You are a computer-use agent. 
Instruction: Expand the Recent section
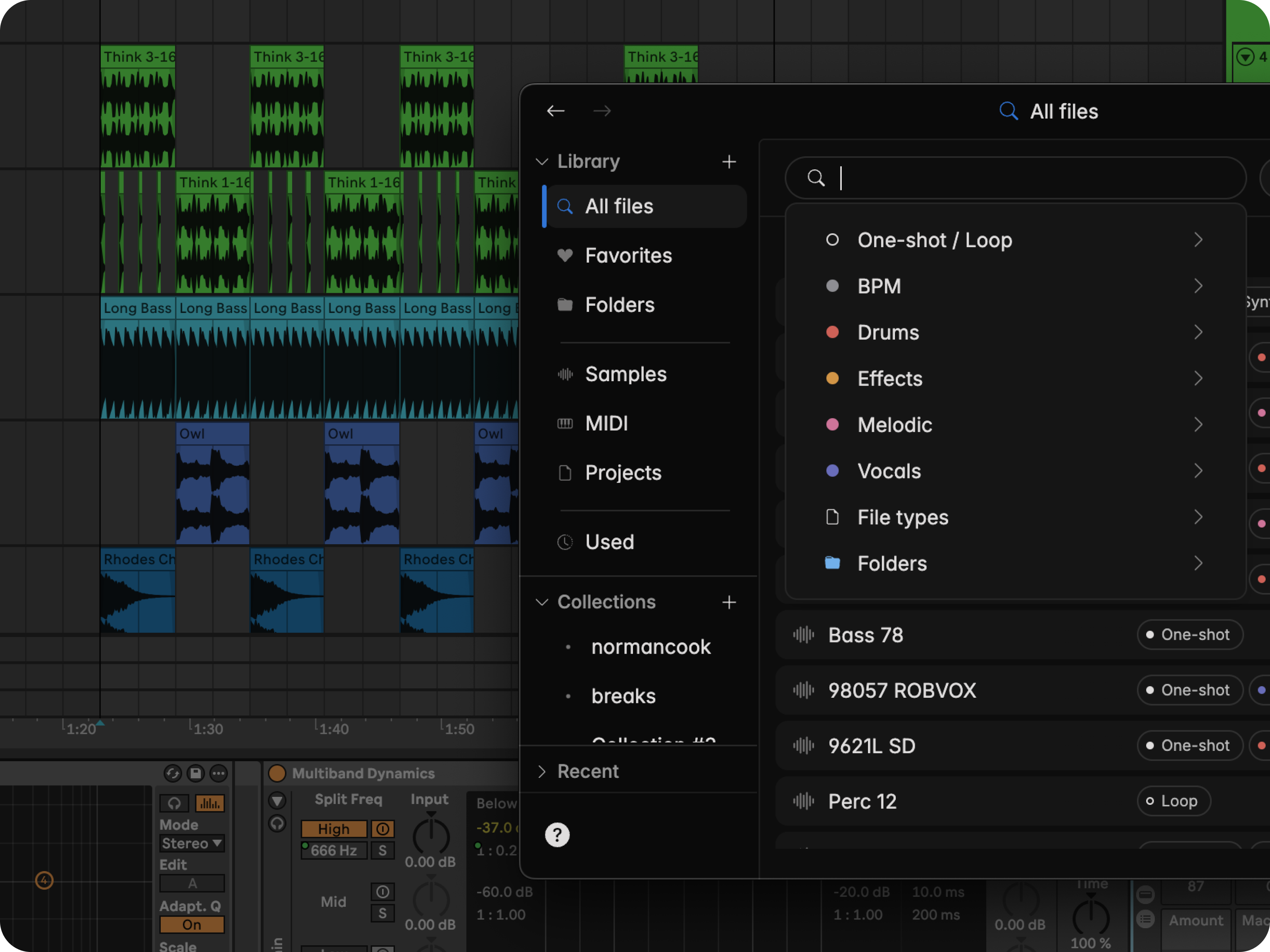pyautogui.click(x=588, y=771)
